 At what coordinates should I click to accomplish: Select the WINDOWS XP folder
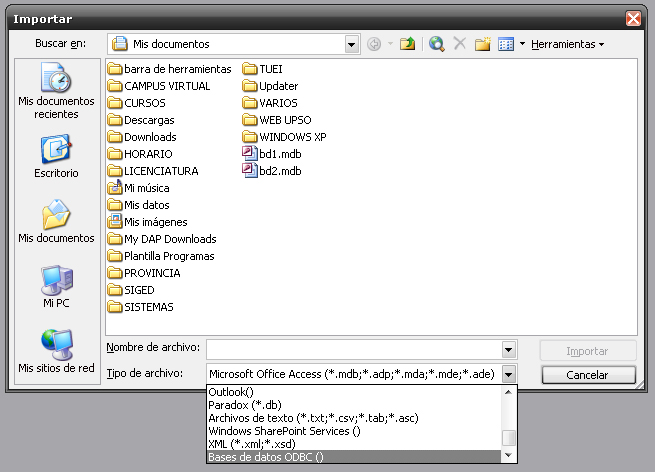point(284,137)
